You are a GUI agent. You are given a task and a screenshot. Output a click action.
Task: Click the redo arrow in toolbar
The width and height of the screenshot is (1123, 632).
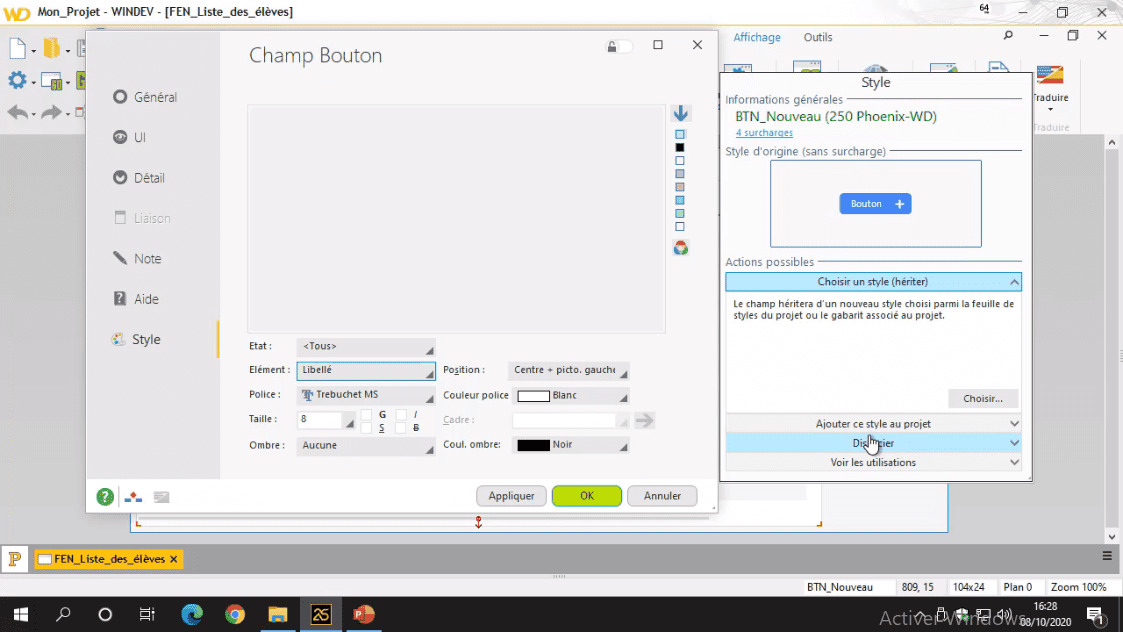52,112
